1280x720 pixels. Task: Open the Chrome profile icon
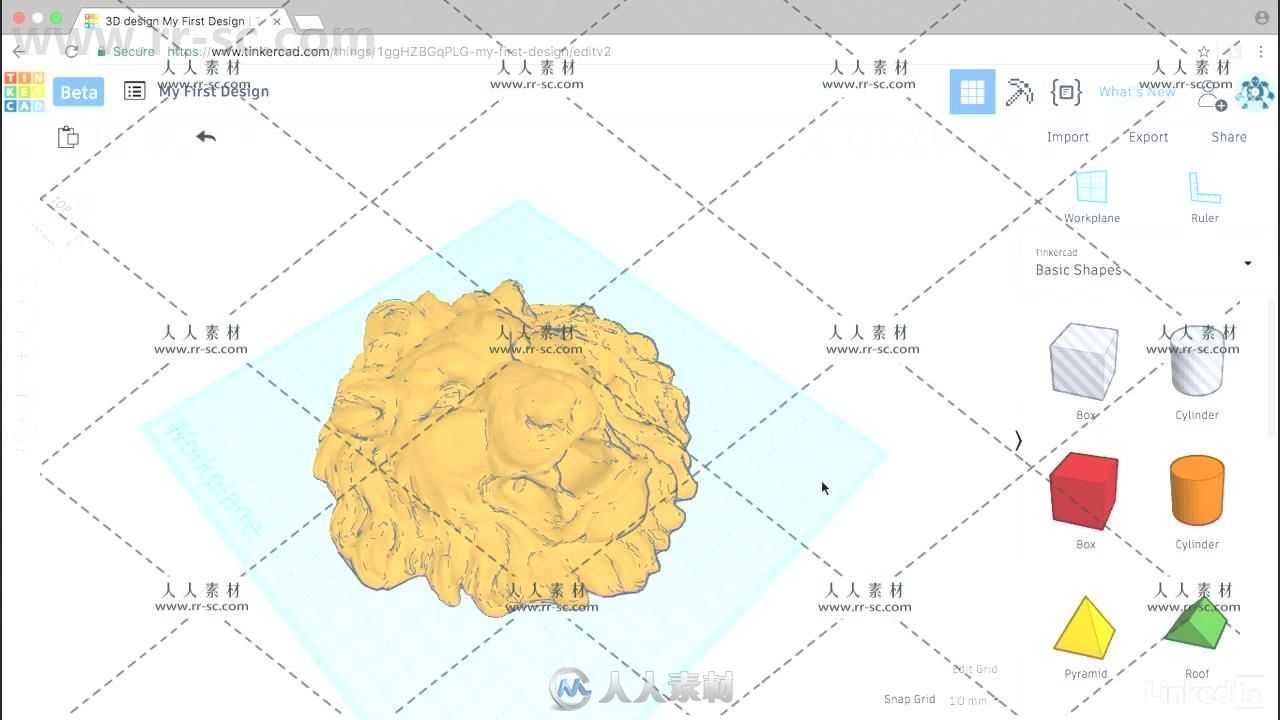coord(1261,18)
